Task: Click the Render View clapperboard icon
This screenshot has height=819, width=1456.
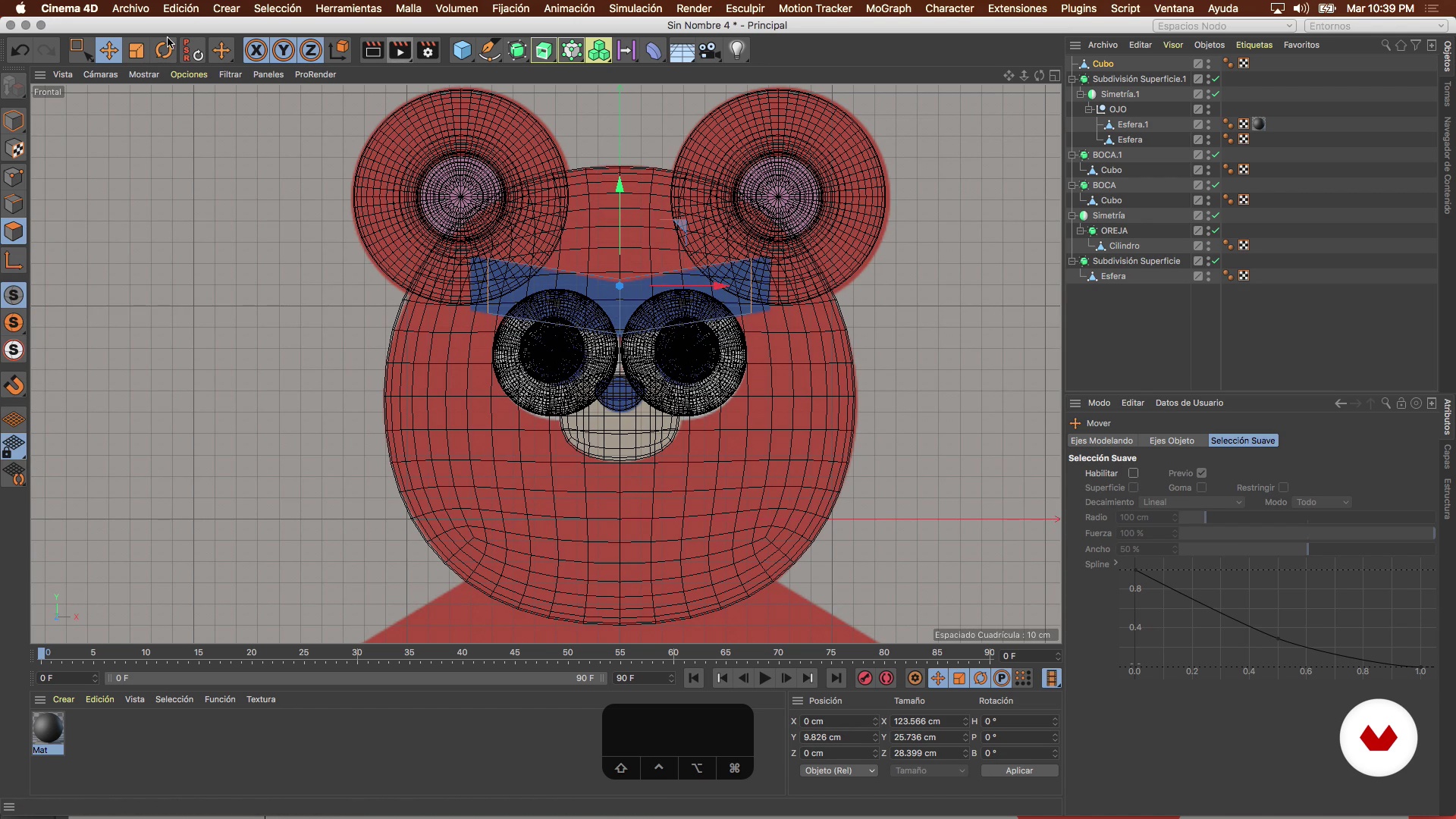Action: click(372, 51)
